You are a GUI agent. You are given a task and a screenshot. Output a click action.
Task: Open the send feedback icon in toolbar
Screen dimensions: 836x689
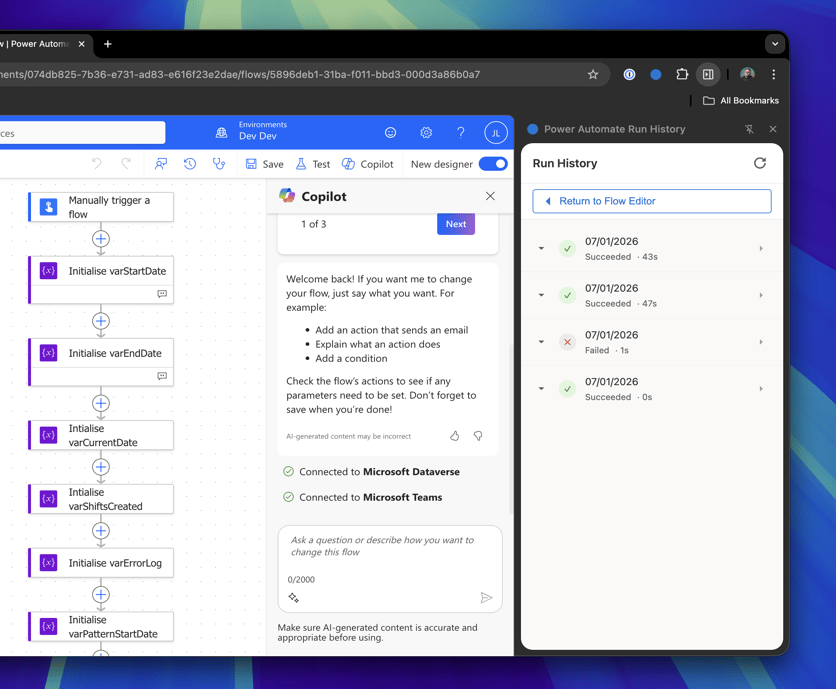pyautogui.click(x=160, y=164)
